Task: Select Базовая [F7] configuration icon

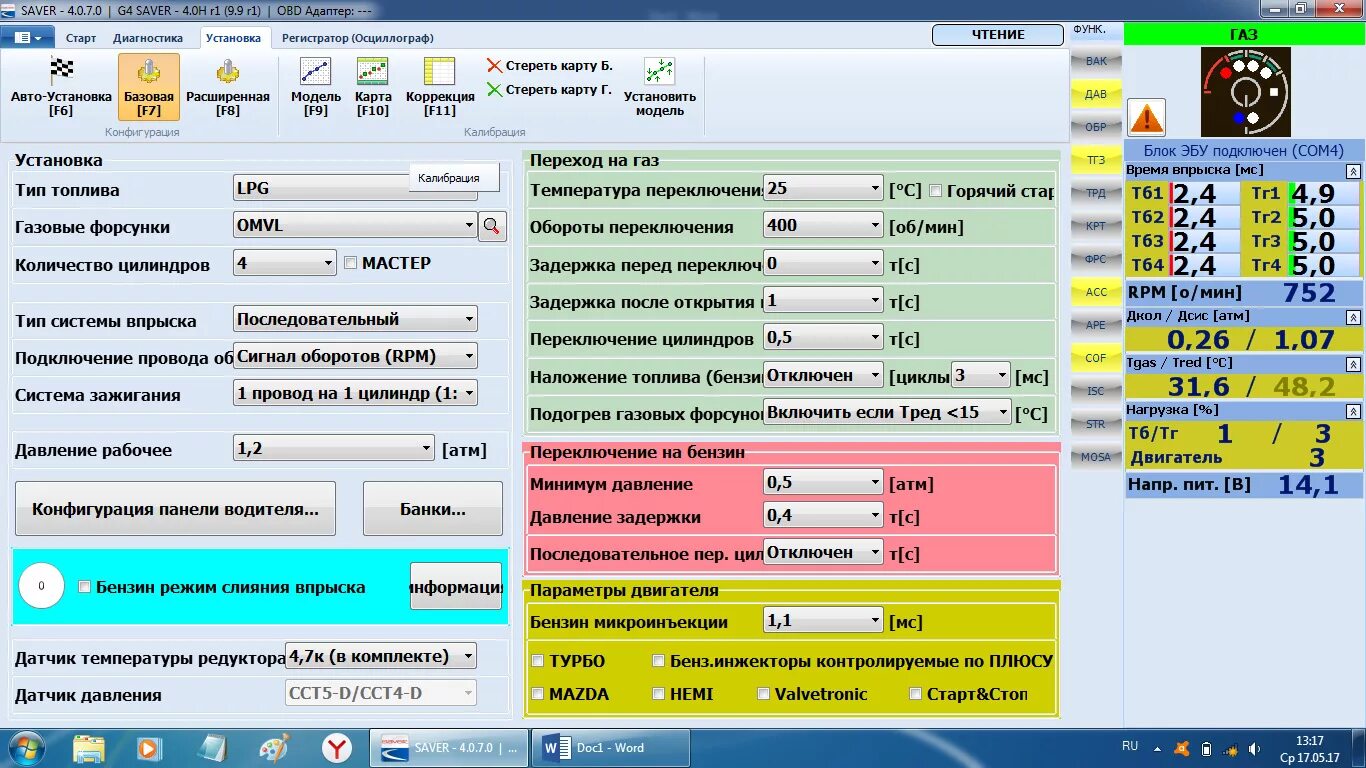Action: point(149,86)
